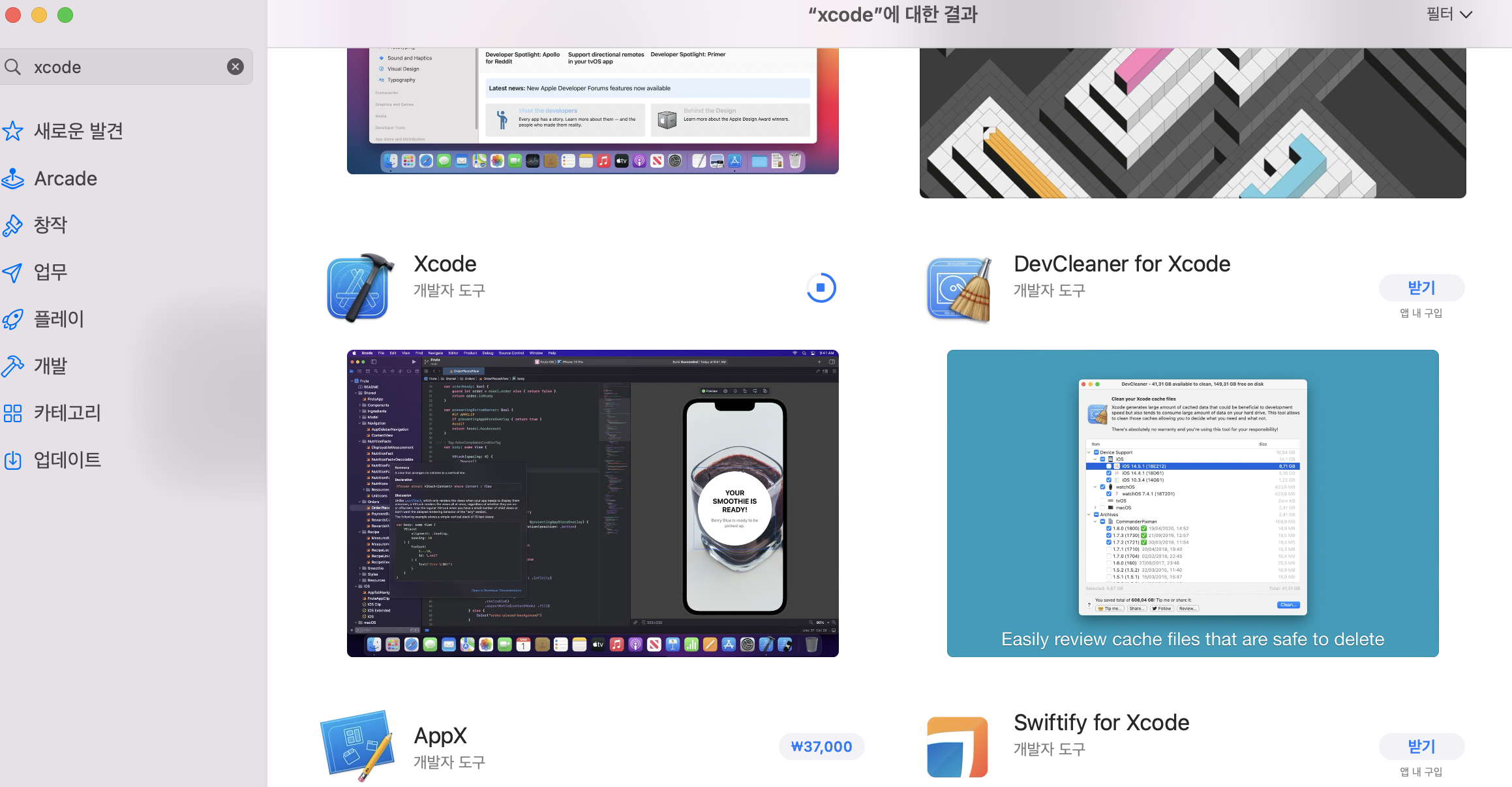Click the hammer icon for 개발
Viewport: 1512px width, 787px height.
12,366
